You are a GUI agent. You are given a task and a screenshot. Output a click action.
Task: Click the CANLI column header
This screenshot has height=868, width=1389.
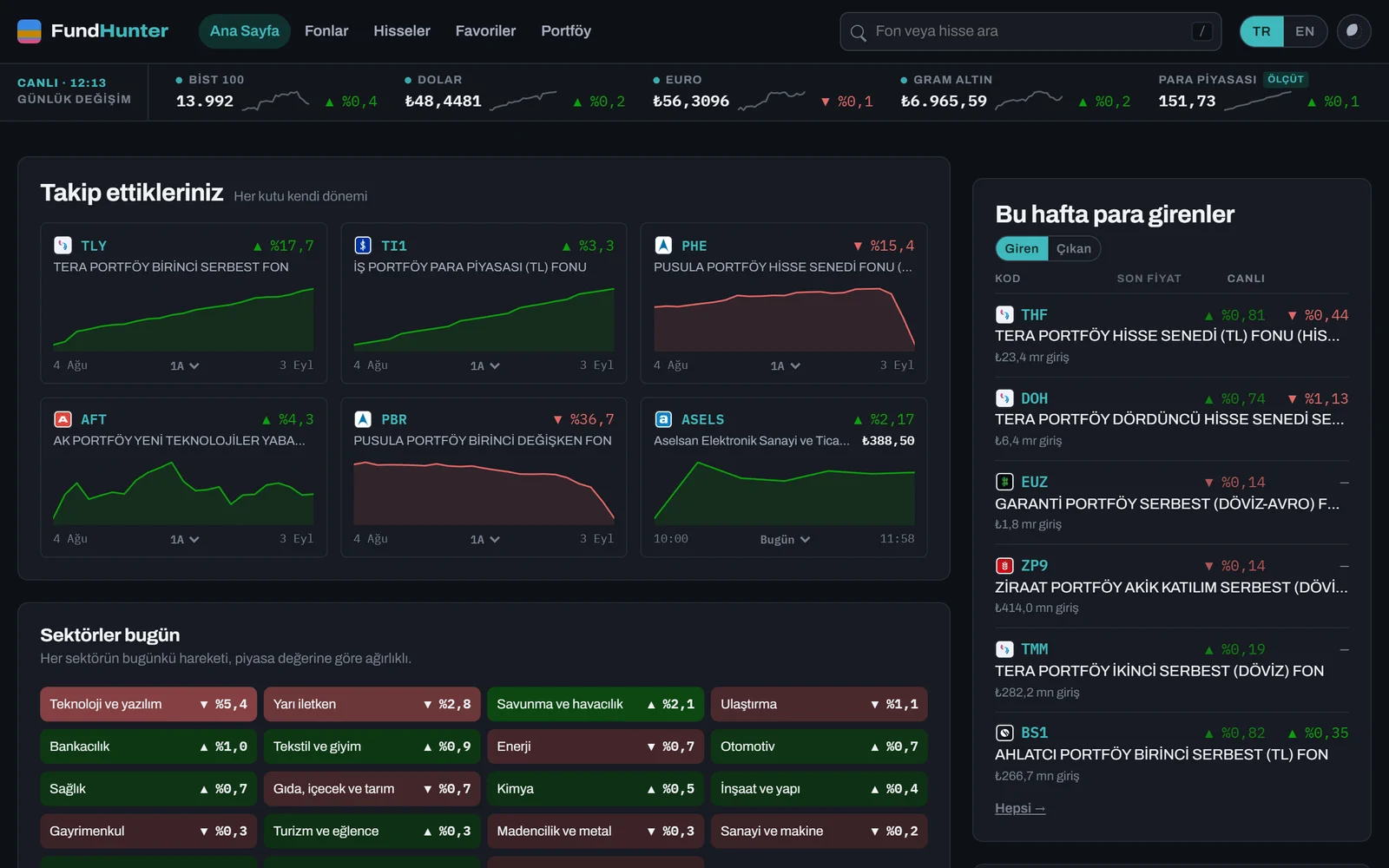1246,279
